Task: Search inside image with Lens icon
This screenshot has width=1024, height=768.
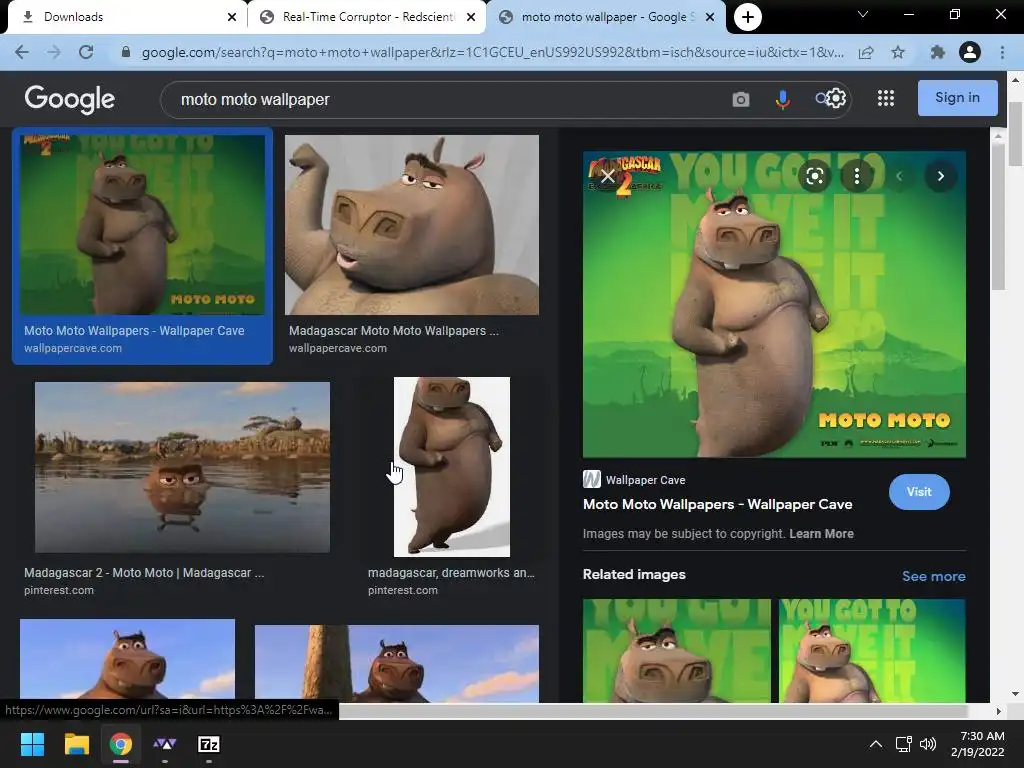Action: (x=814, y=176)
